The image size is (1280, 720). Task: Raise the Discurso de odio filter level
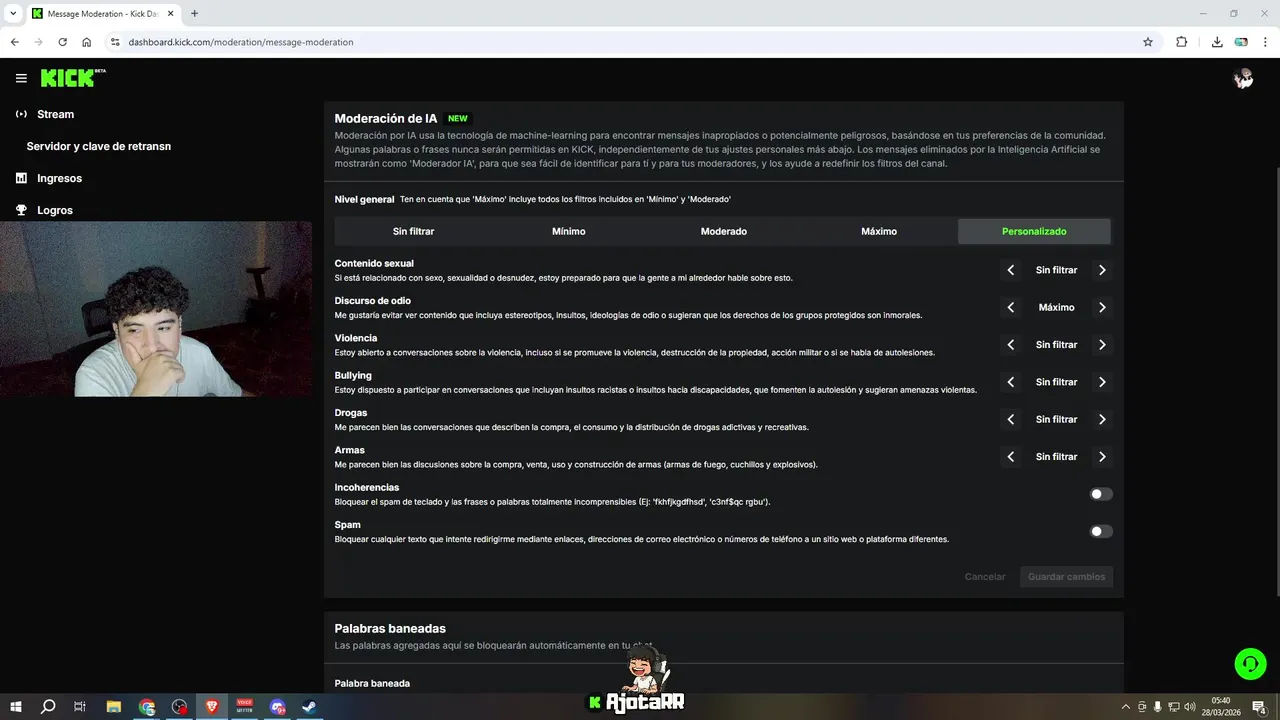(1102, 307)
